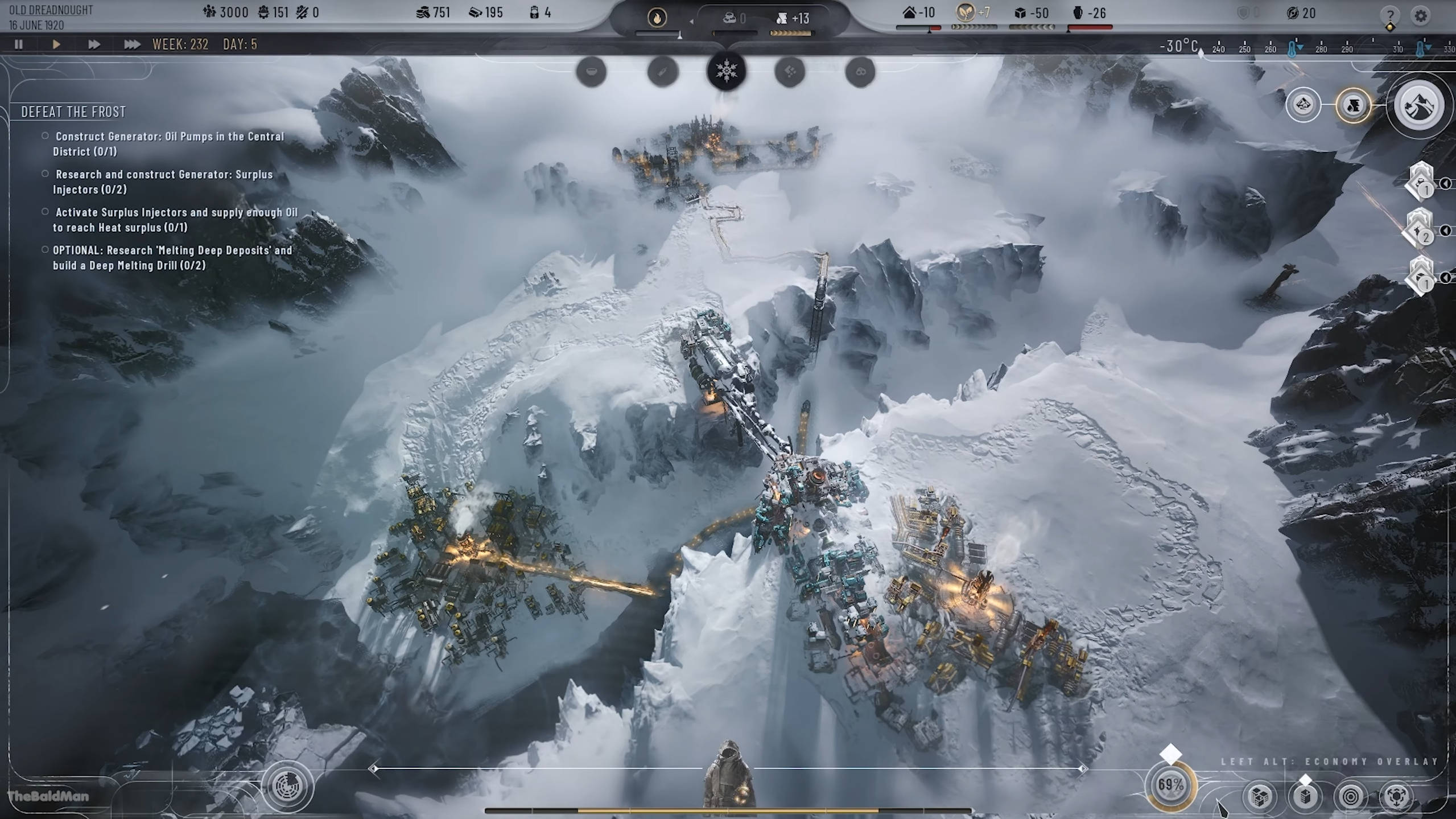Open the concentric rings hub menu

(1351, 796)
